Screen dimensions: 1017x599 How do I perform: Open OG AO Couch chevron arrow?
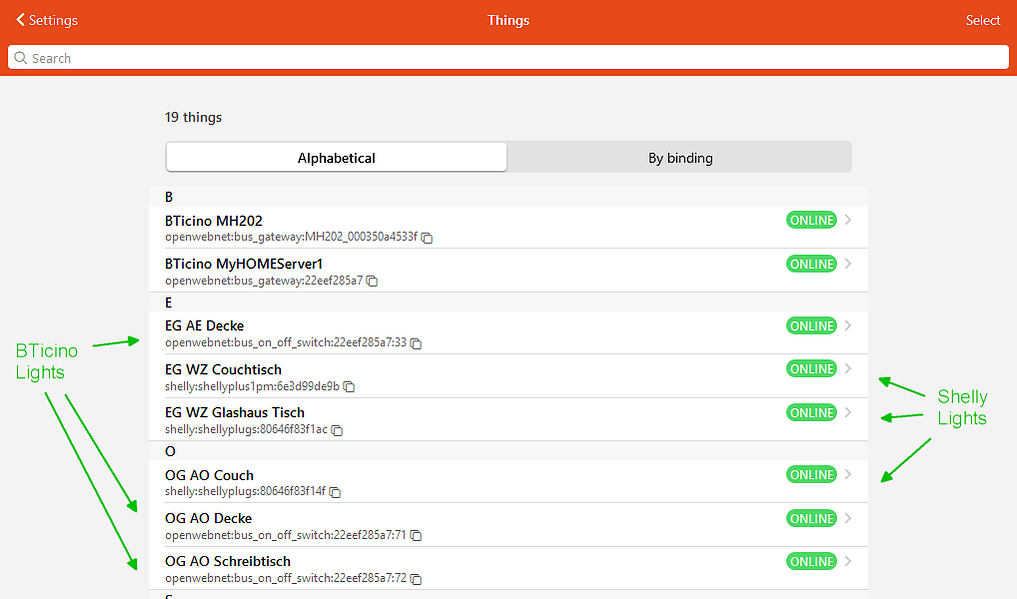[848, 475]
